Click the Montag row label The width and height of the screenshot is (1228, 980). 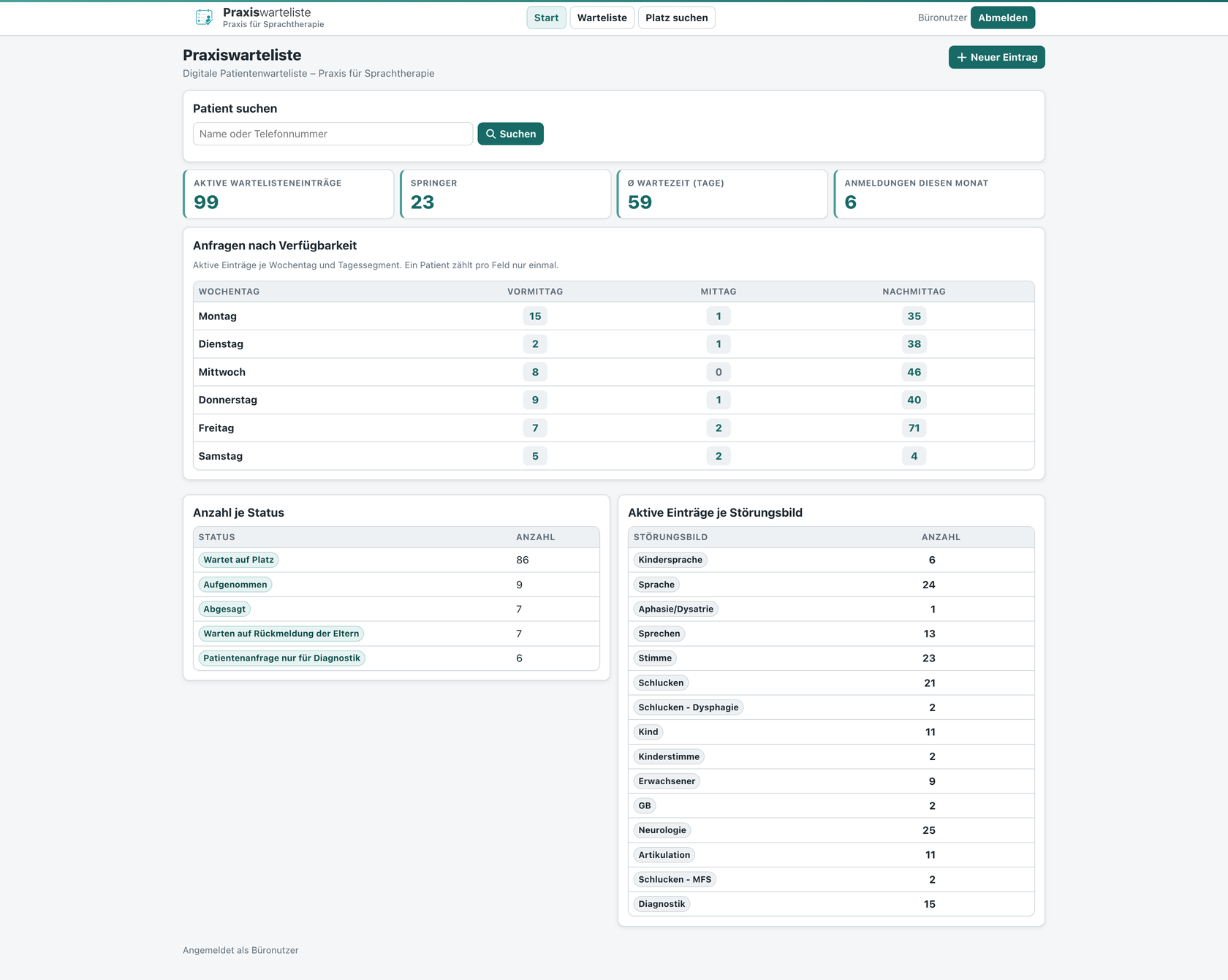coord(218,316)
